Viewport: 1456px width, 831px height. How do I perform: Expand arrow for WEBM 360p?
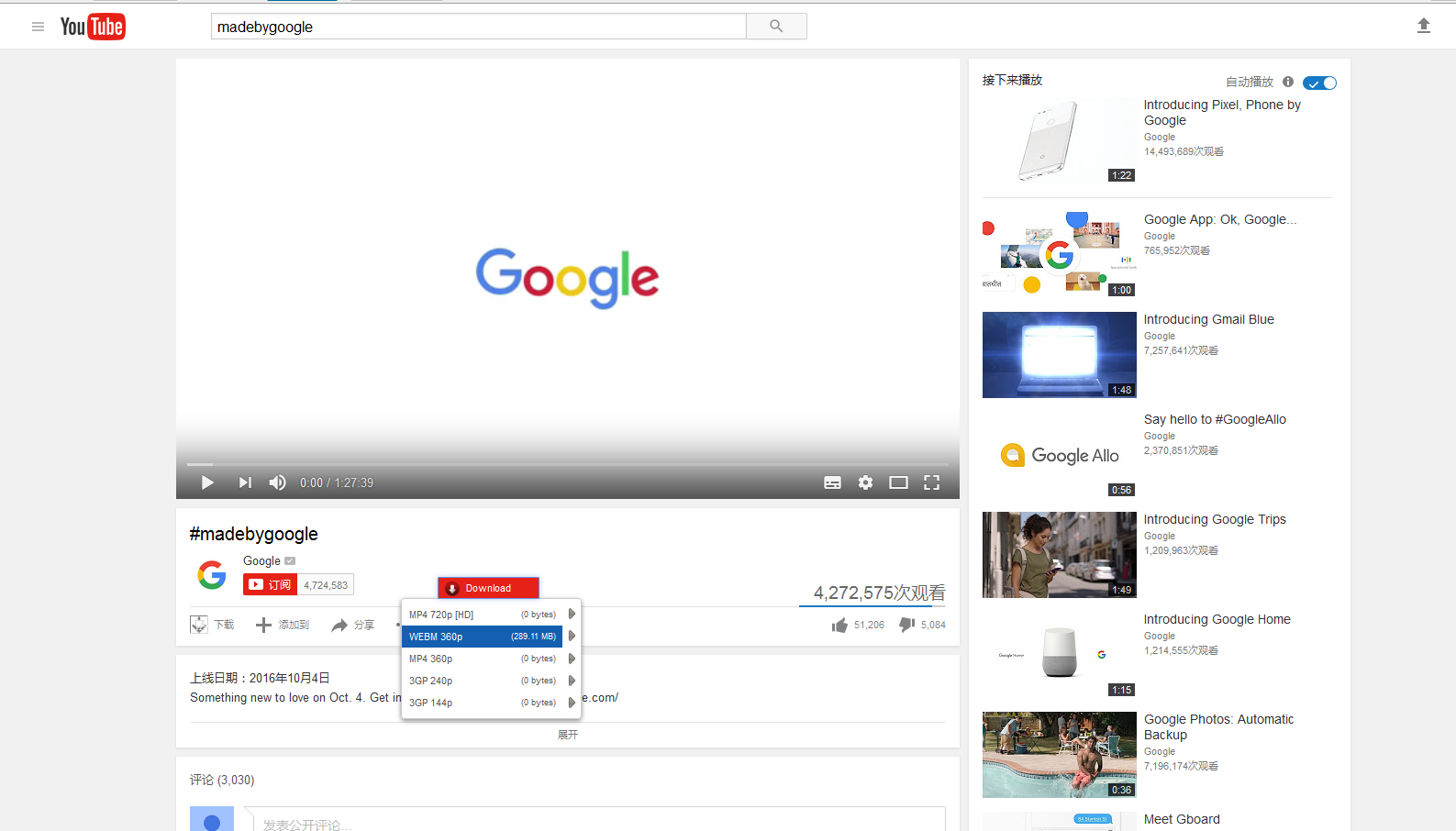point(572,637)
